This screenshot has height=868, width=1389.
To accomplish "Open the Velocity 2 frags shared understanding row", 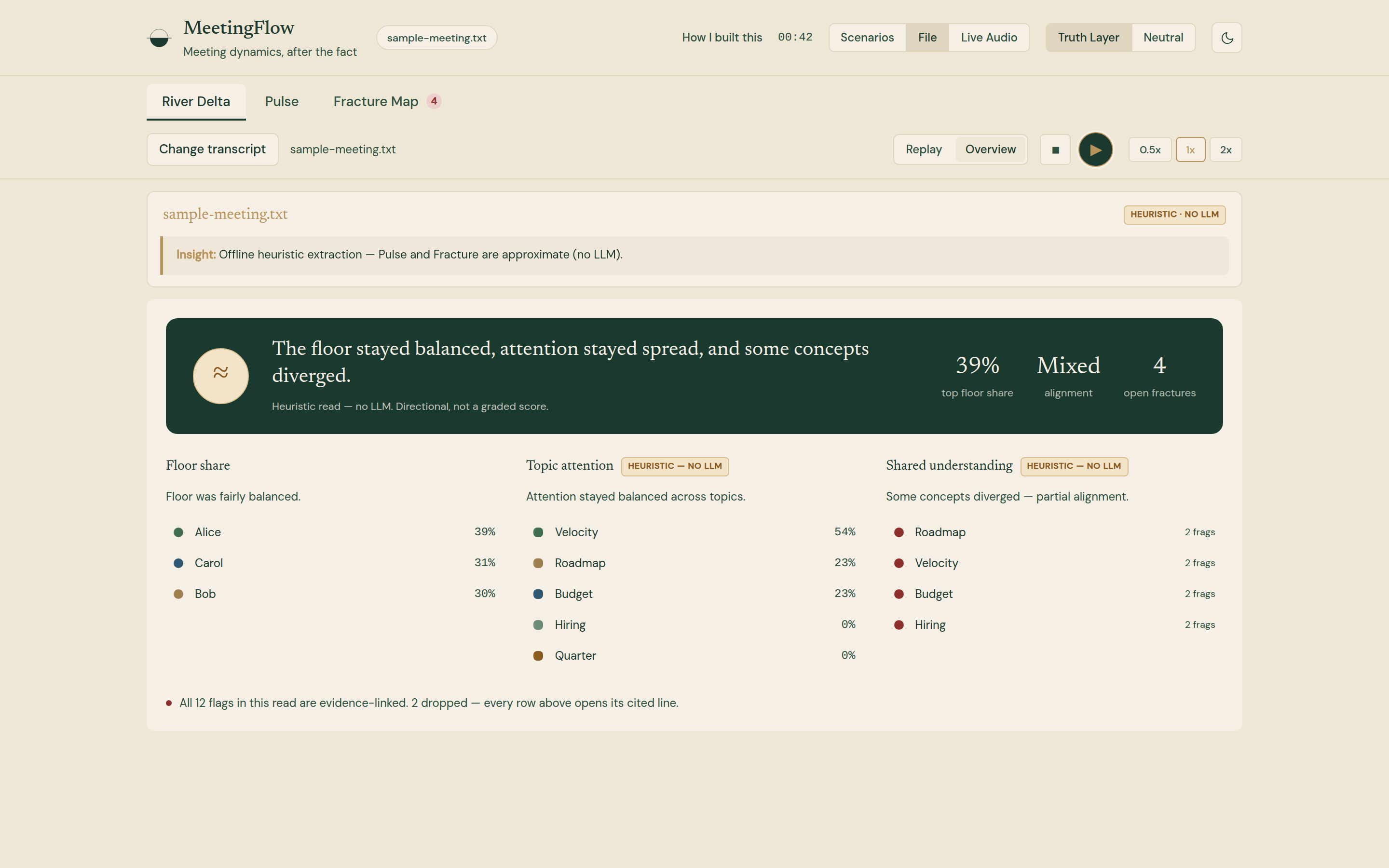I will pos(1054,563).
